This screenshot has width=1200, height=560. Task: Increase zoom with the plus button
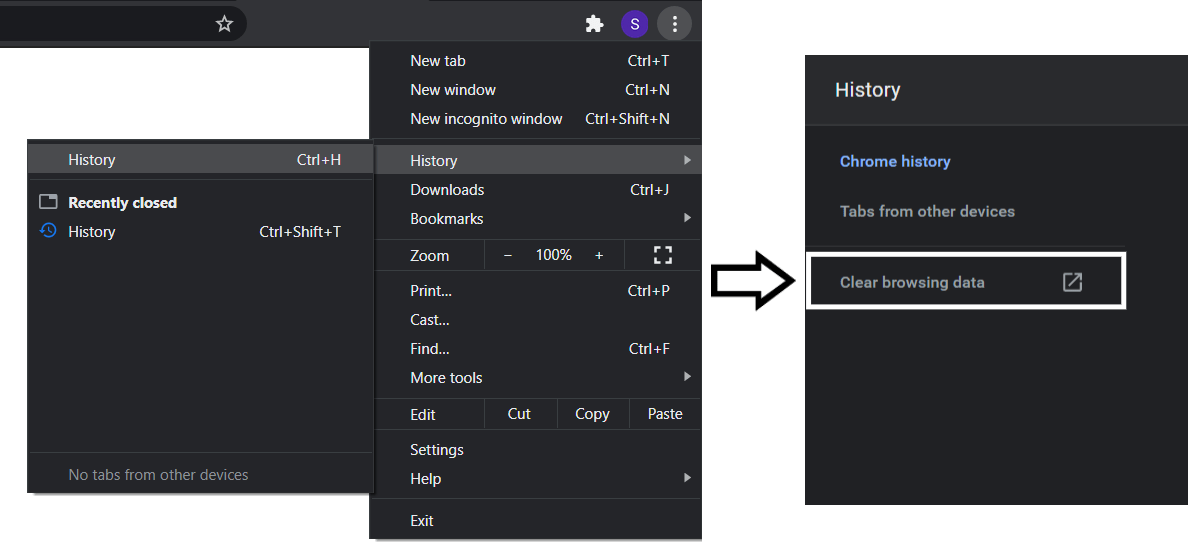pos(599,255)
